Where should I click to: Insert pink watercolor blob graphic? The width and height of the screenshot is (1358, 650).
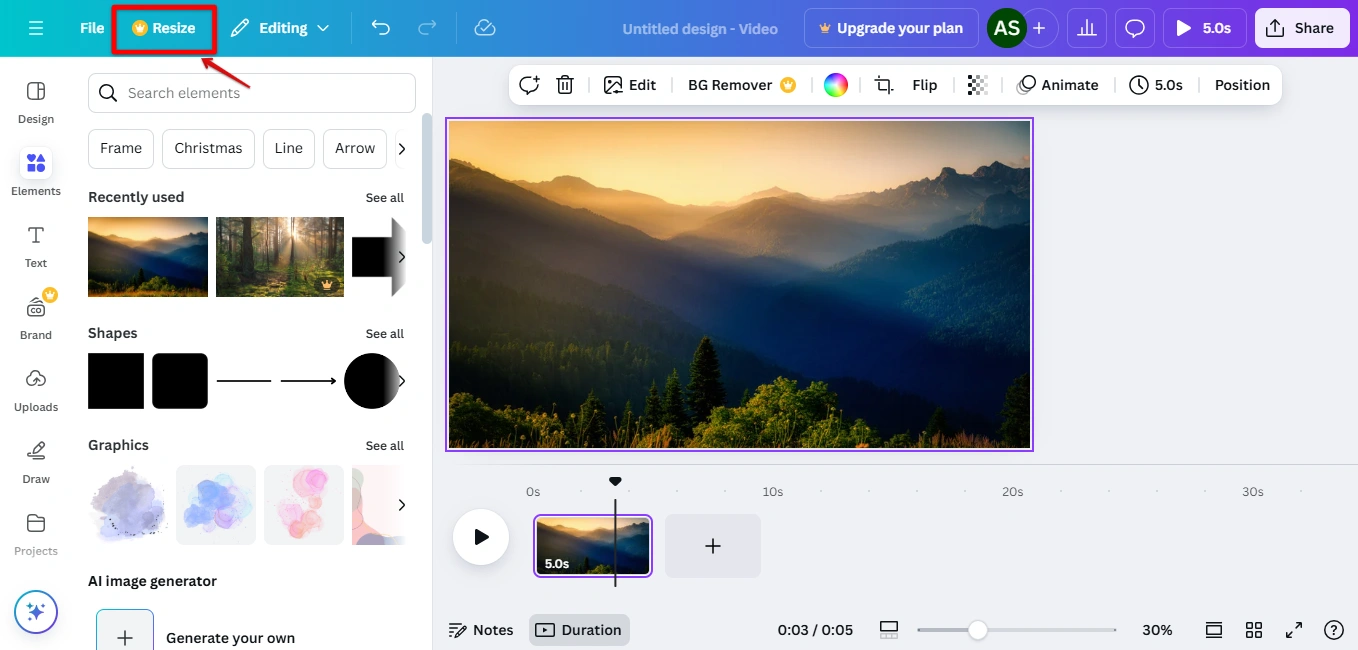click(x=304, y=505)
